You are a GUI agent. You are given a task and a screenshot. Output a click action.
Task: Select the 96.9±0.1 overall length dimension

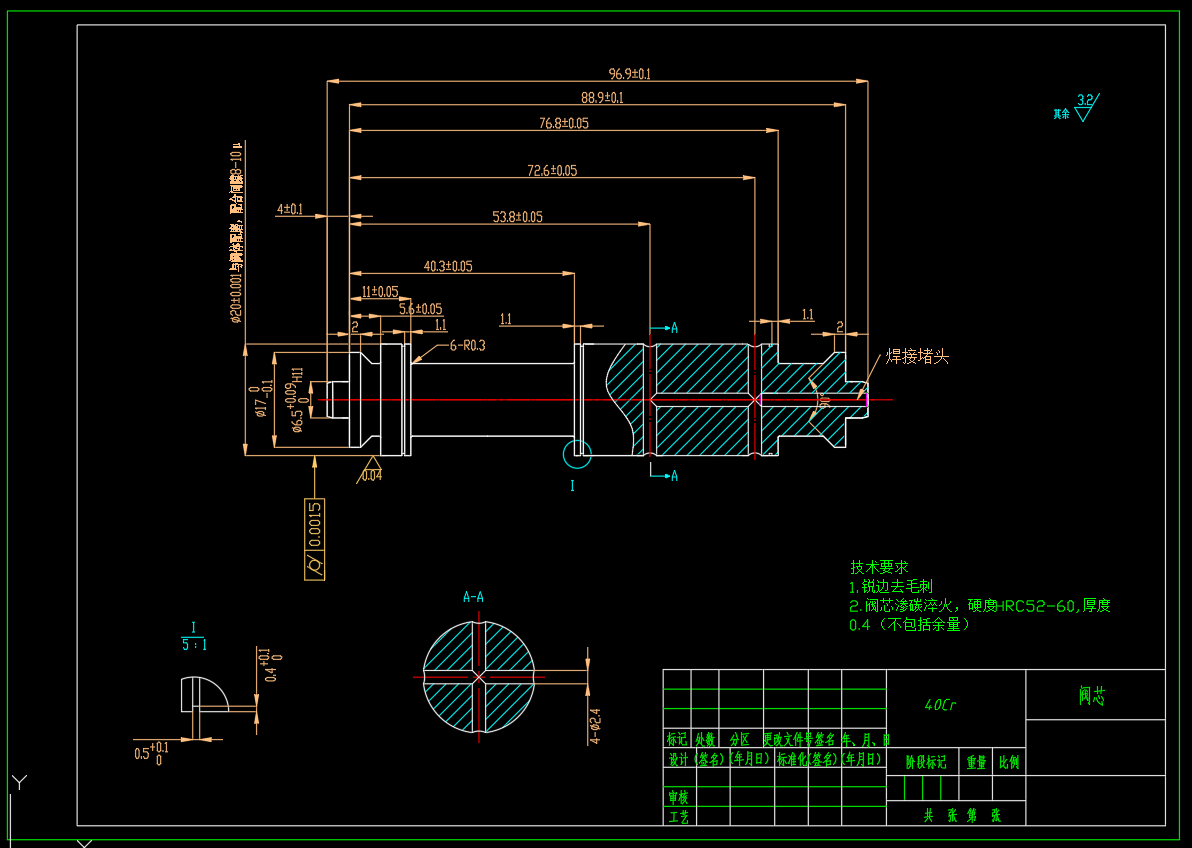[629, 74]
